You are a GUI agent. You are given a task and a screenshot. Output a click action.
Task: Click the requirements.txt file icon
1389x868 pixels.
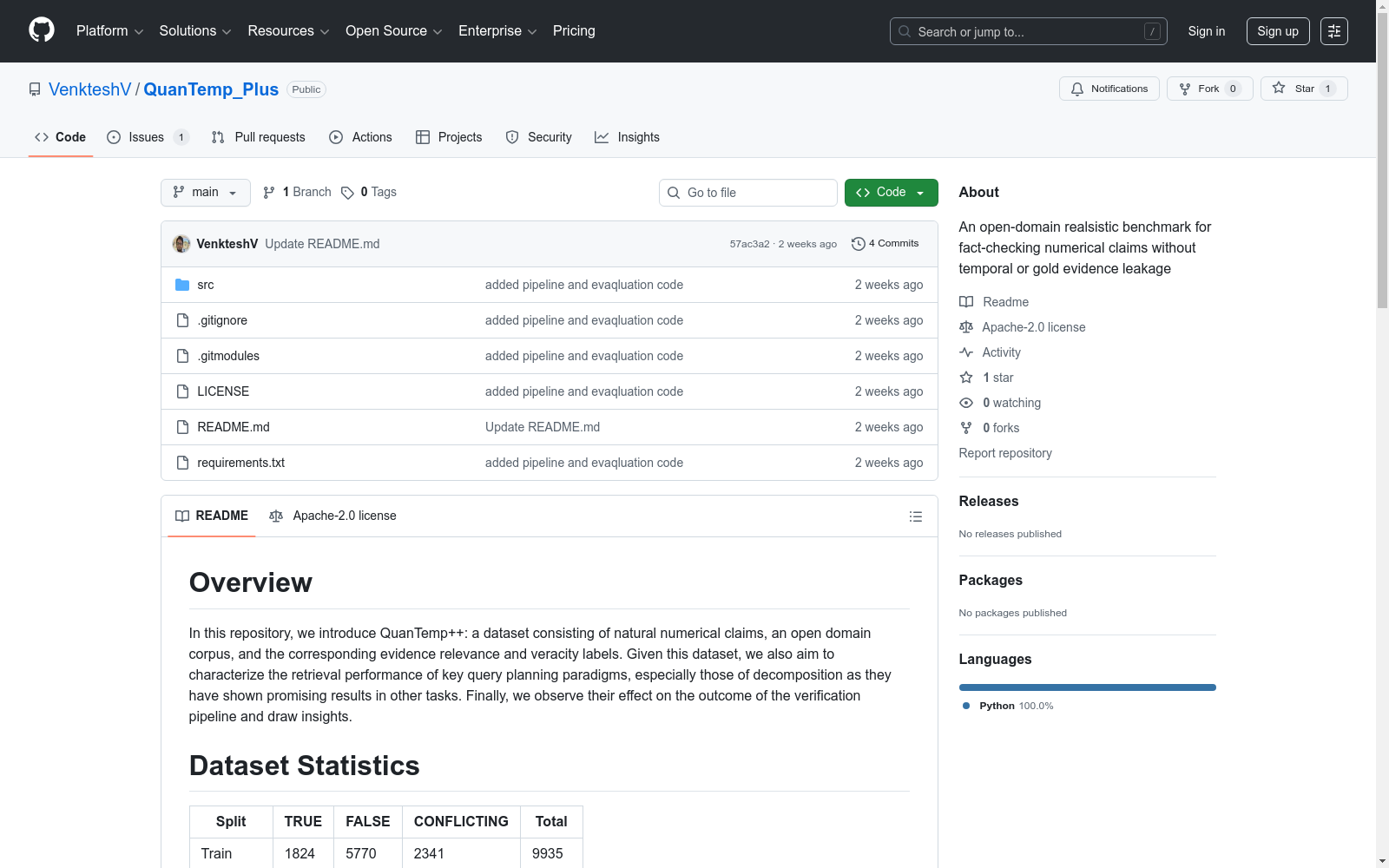tap(182, 463)
